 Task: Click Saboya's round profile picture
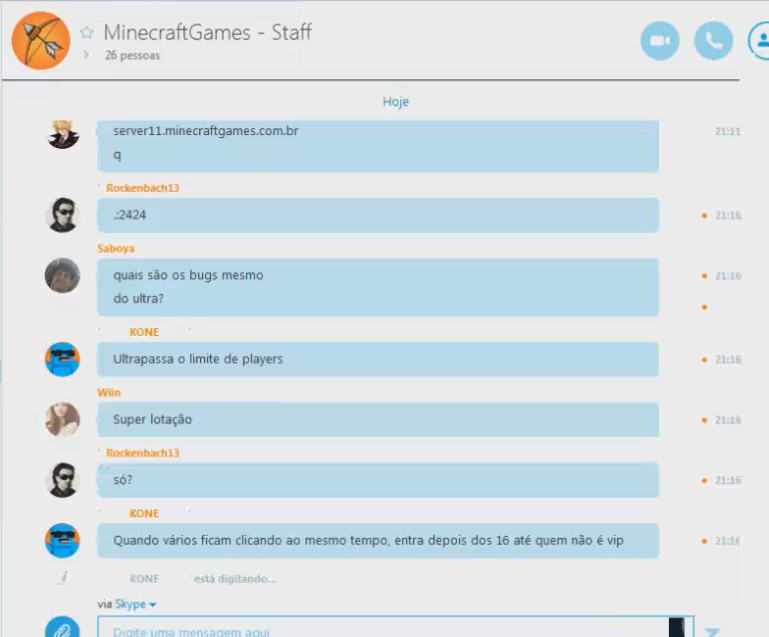tap(62, 276)
